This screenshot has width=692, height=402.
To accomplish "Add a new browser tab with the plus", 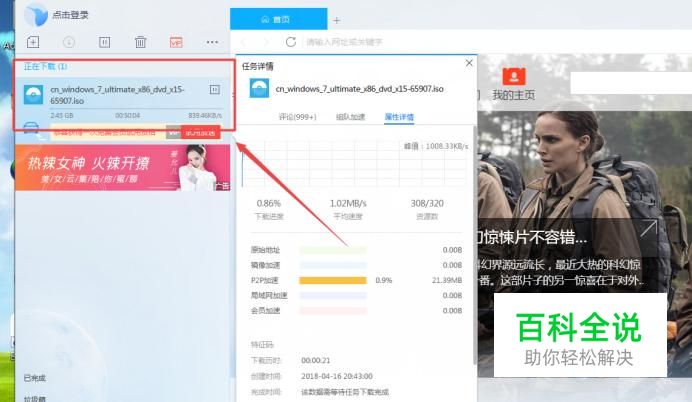I will [337, 20].
